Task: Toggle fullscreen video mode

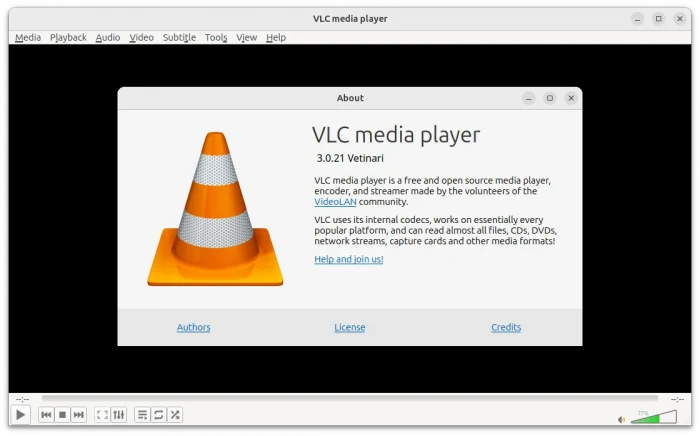Action: [102, 415]
